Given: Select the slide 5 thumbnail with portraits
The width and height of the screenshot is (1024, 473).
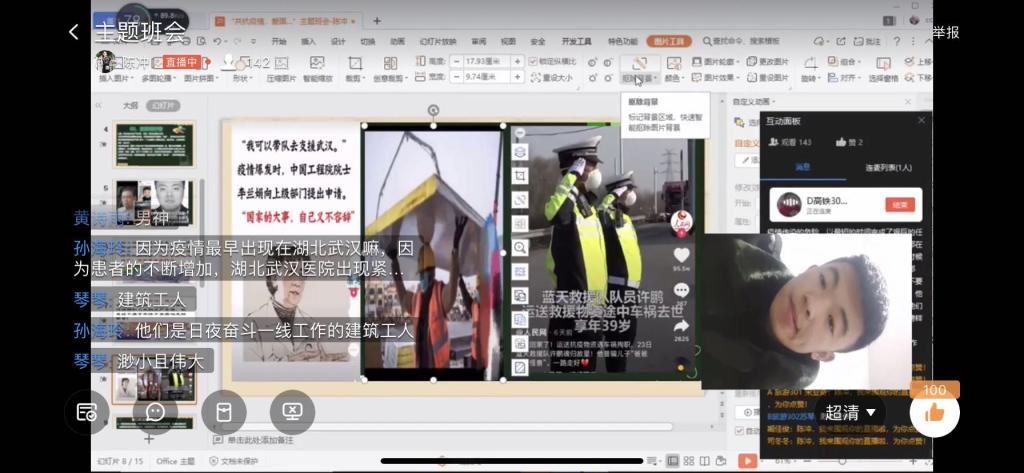Looking at the screenshot, I should tap(153, 196).
